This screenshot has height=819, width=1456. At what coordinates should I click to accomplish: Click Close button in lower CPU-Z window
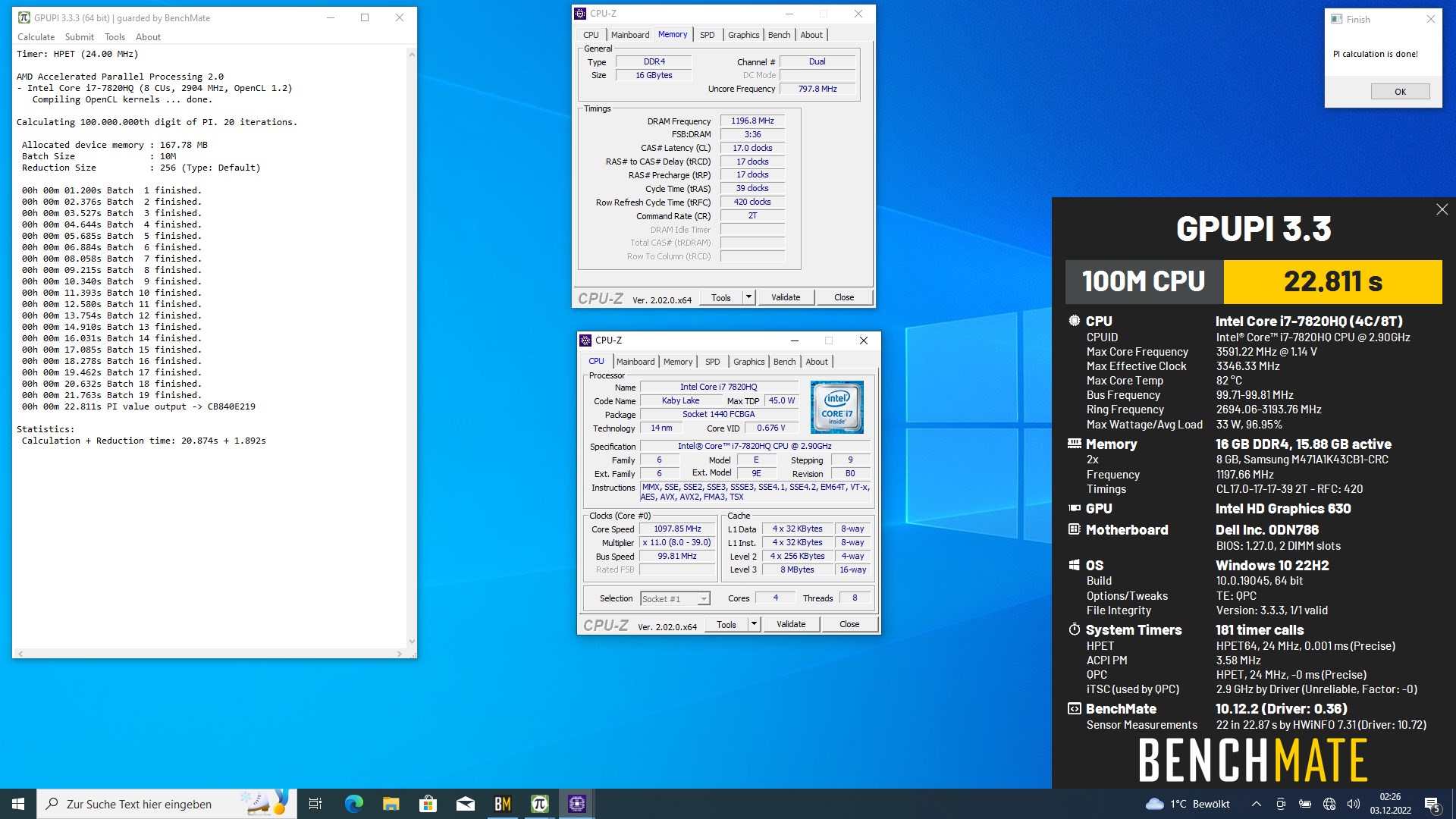(x=849, y=624)
